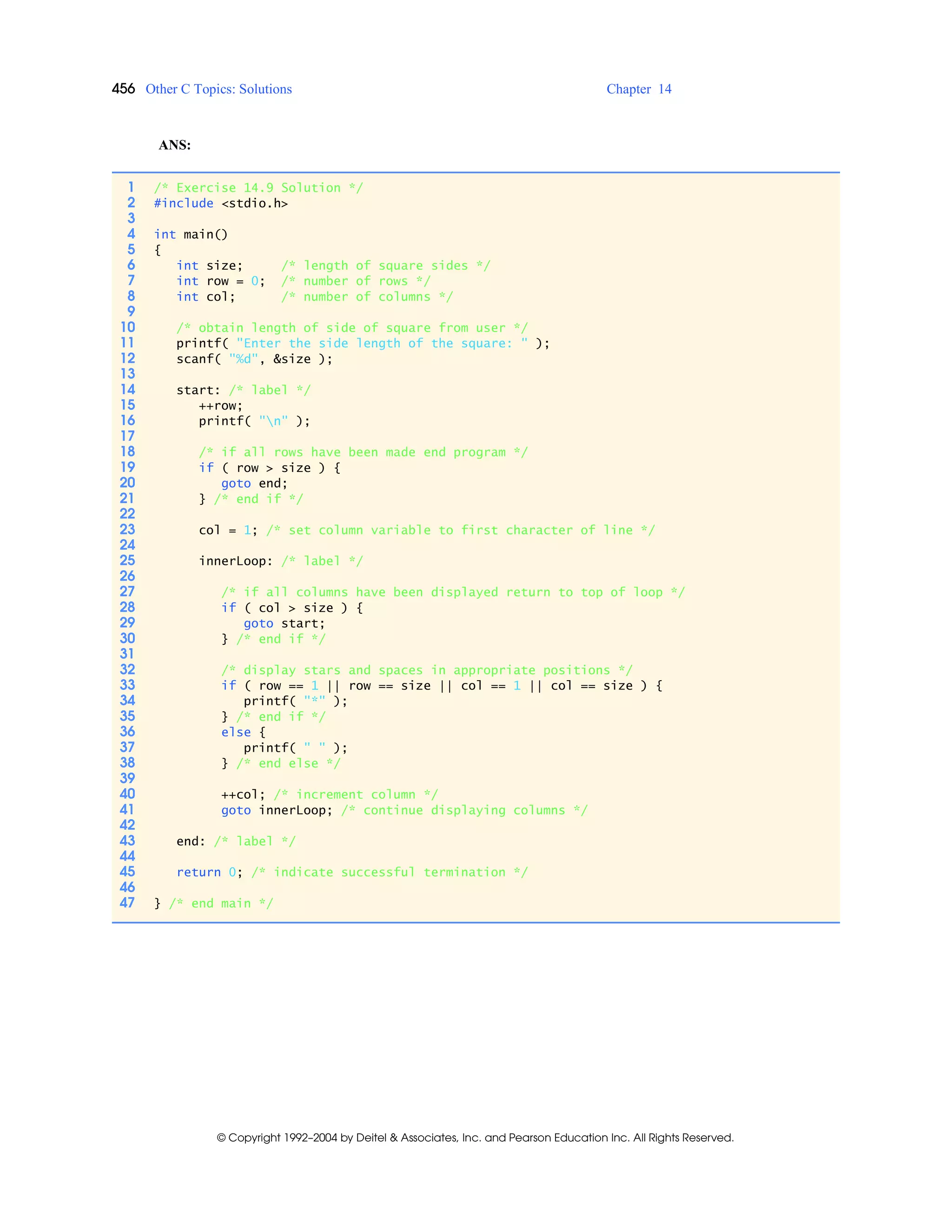The width and height of the screenshot is (952, 1232).
Task: Click the comment 'length of square sides'
Action: (386, 265)
